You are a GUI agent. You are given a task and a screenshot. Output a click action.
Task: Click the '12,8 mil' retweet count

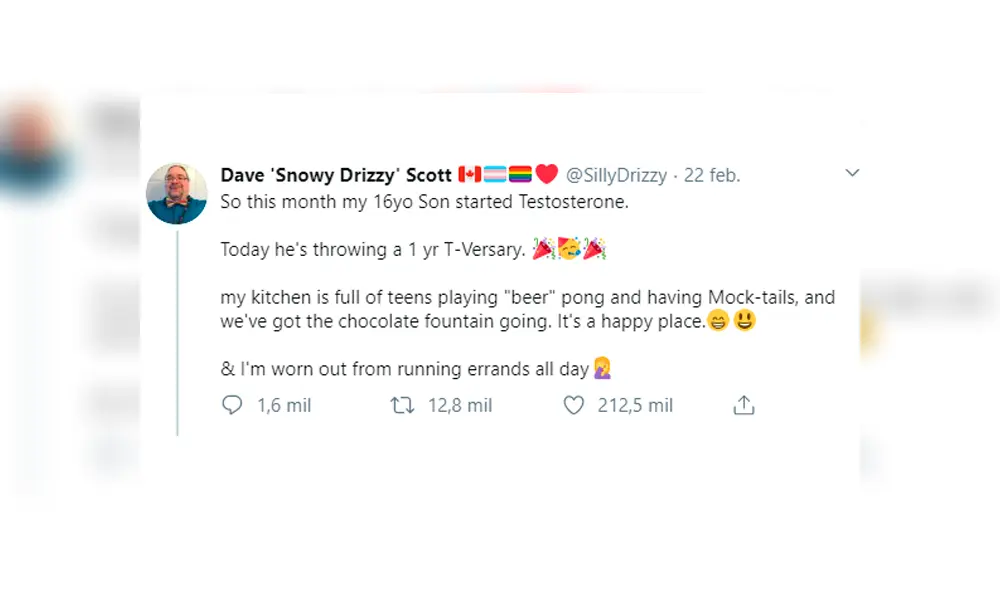pyautogui.click(x=462, y=405)
